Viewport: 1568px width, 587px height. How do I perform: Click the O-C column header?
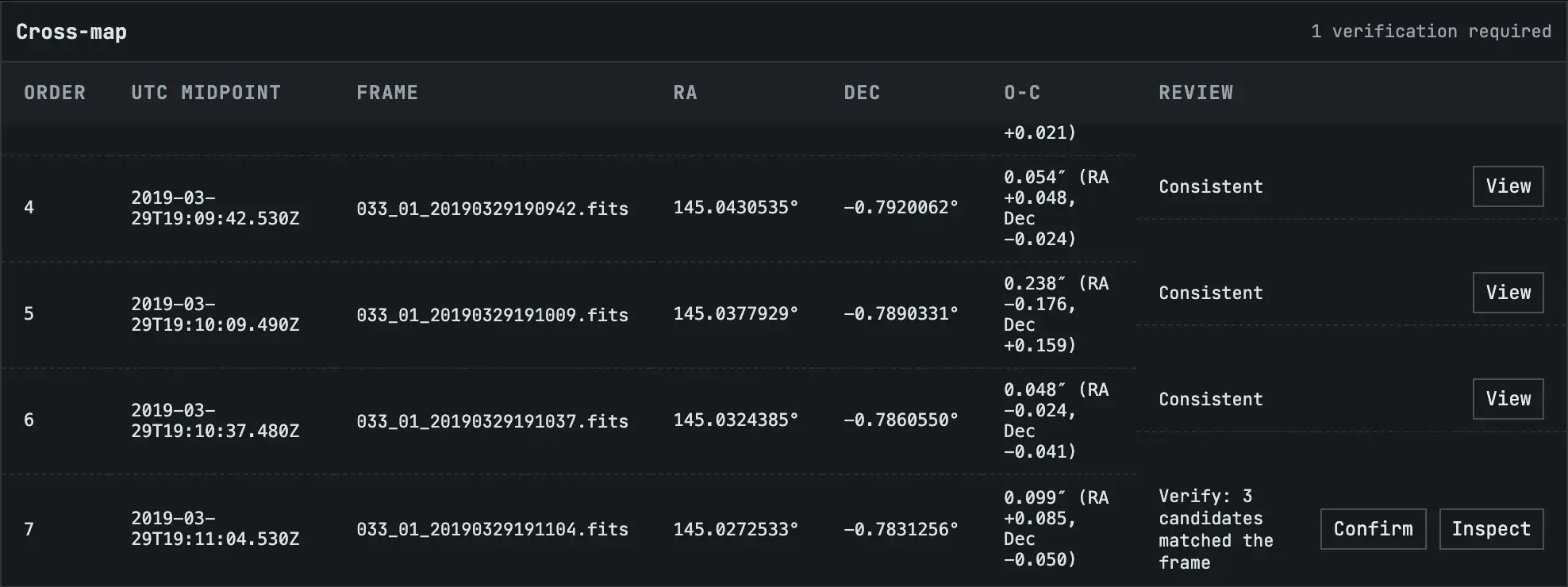[x=1022, y=93]
